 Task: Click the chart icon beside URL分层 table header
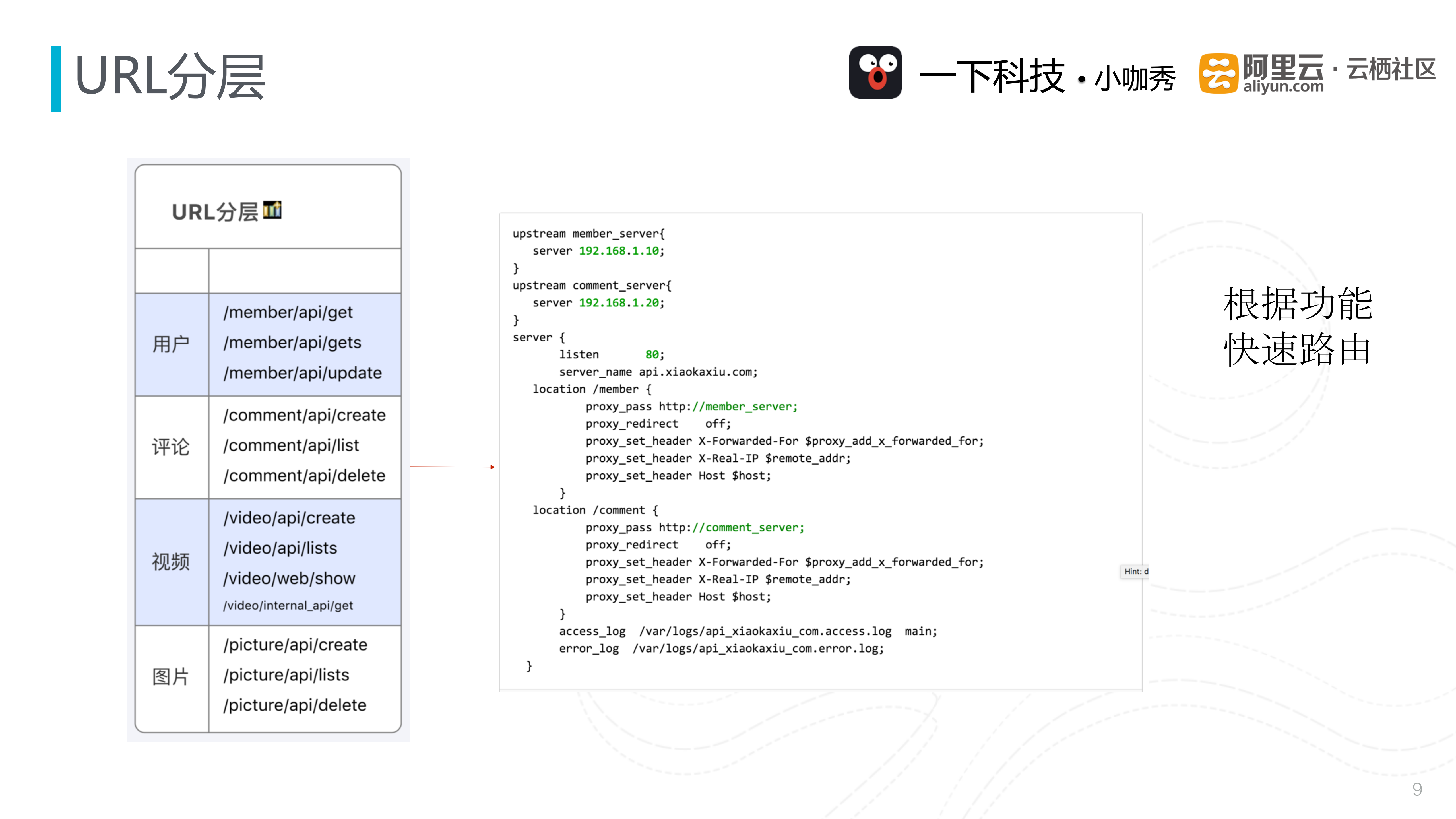click(x=272, y=210)
